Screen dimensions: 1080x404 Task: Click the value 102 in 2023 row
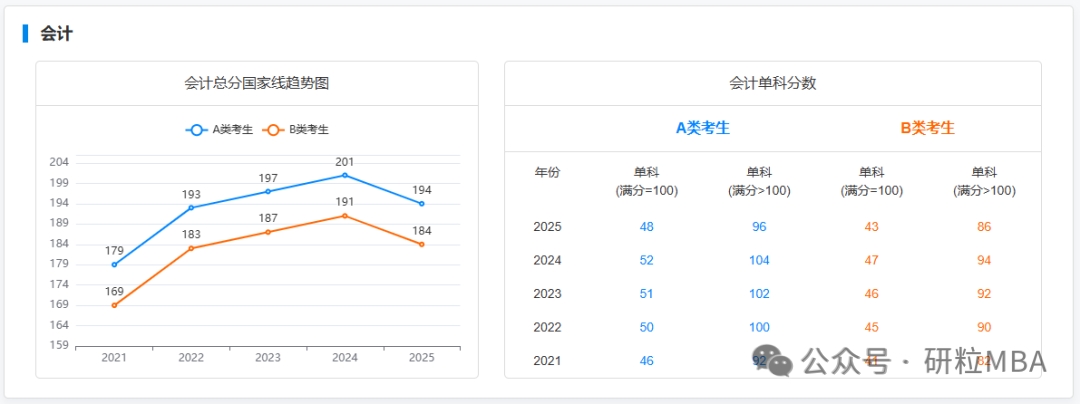coord(759,294)
